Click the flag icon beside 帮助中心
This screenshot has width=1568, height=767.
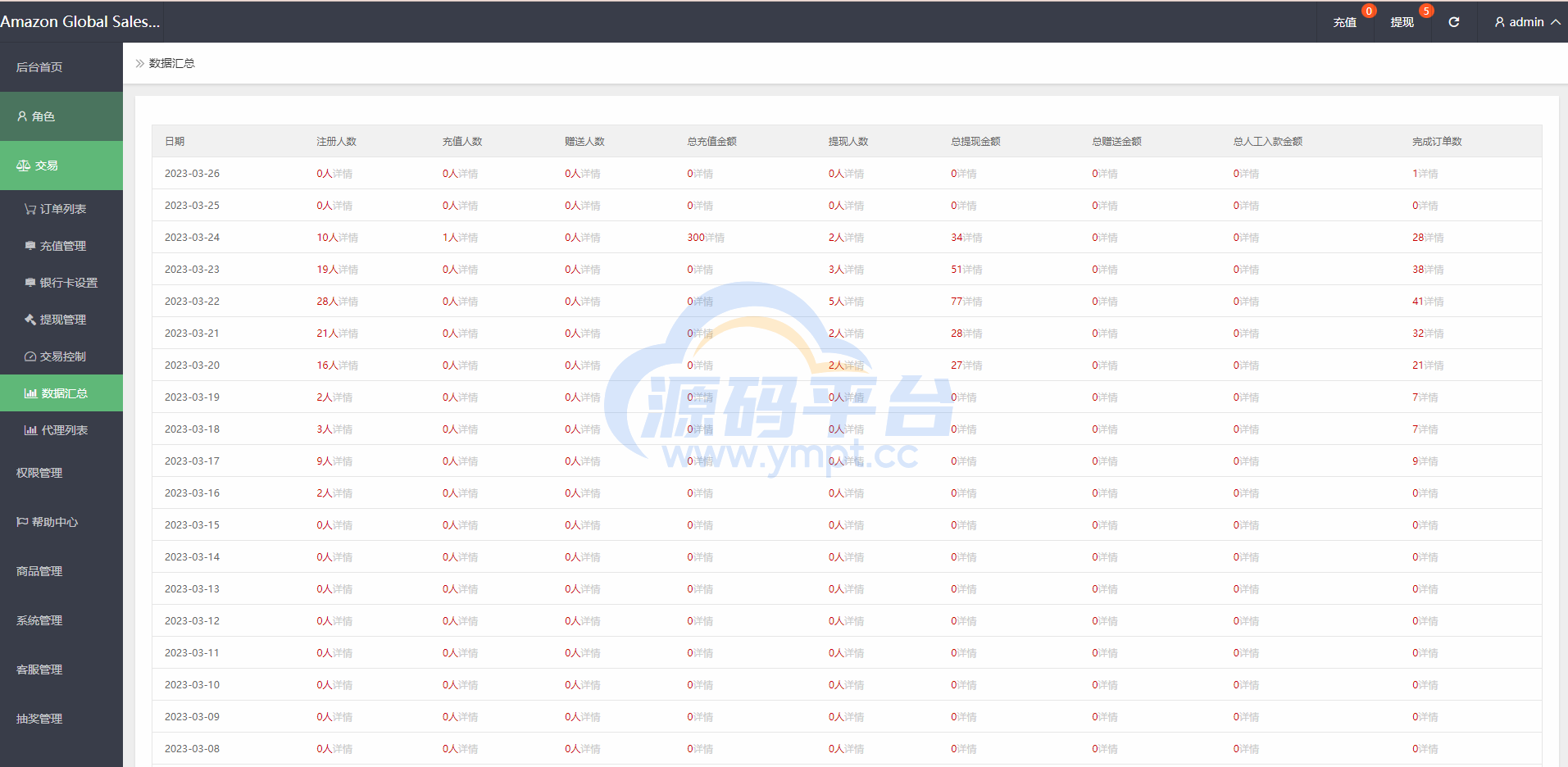click(x=22, y=522)
